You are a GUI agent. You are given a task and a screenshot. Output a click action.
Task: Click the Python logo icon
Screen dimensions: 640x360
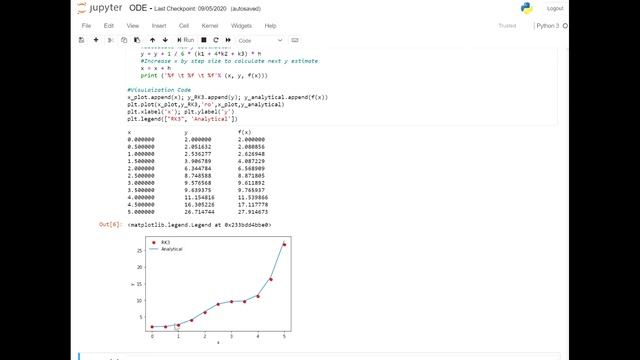(527, 8)
